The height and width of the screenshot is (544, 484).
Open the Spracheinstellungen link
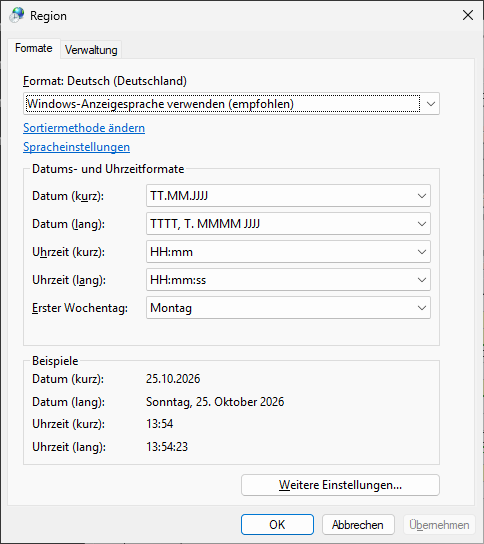(77, 147)
